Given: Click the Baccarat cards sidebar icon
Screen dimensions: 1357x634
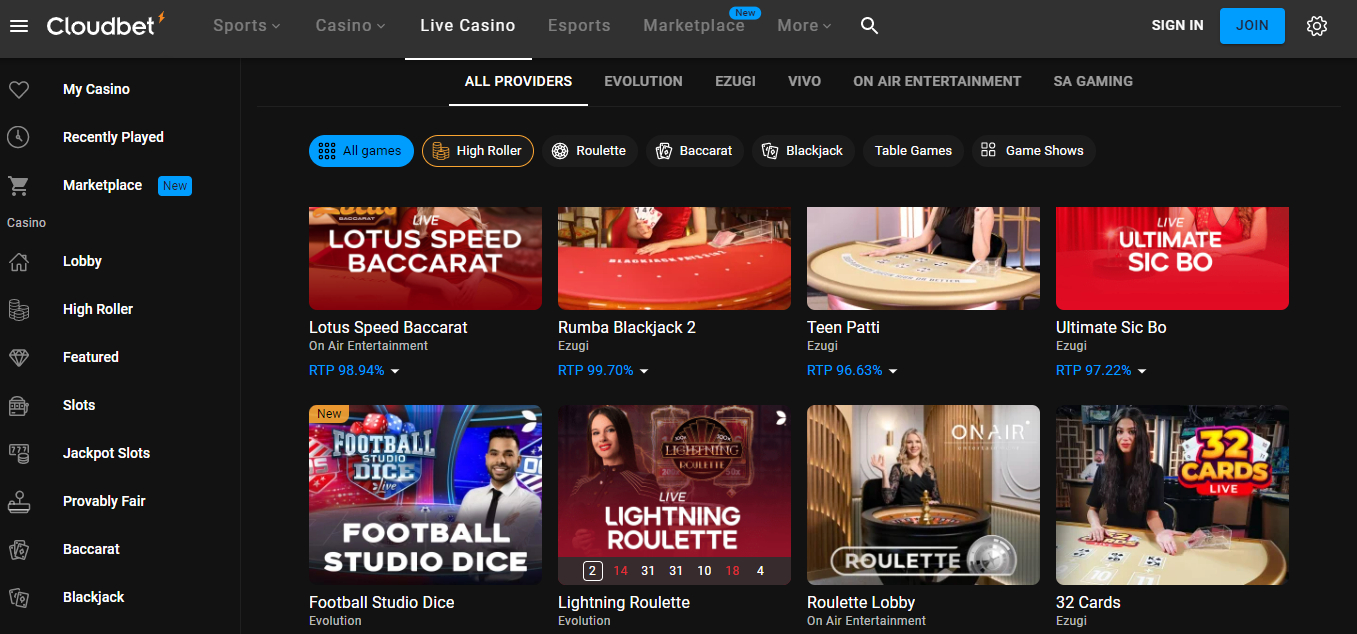Looking at the screenshot, I should pos(18,549).
